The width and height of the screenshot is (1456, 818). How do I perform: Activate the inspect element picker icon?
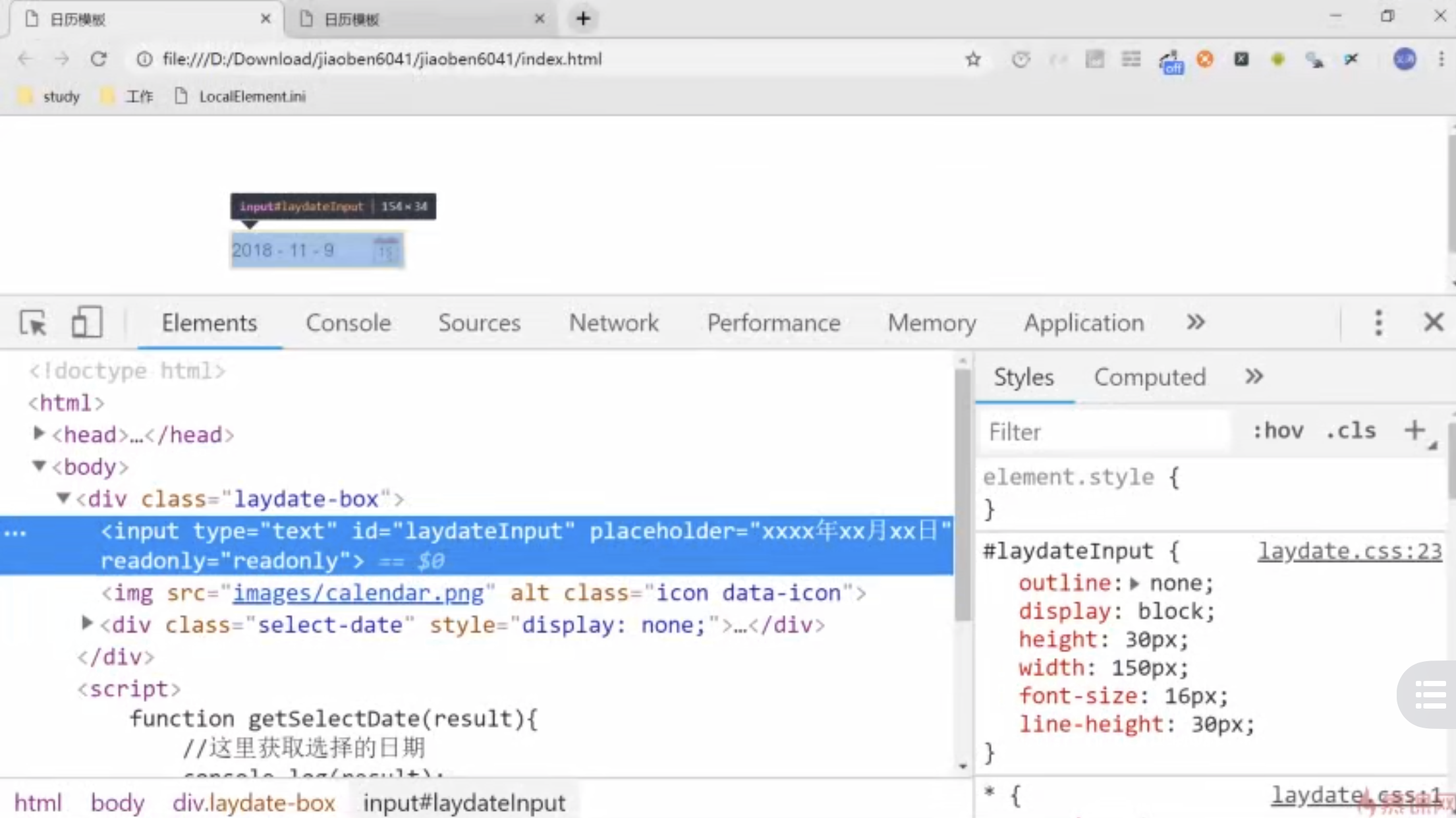pyautogui.click(x=33, y=323)
